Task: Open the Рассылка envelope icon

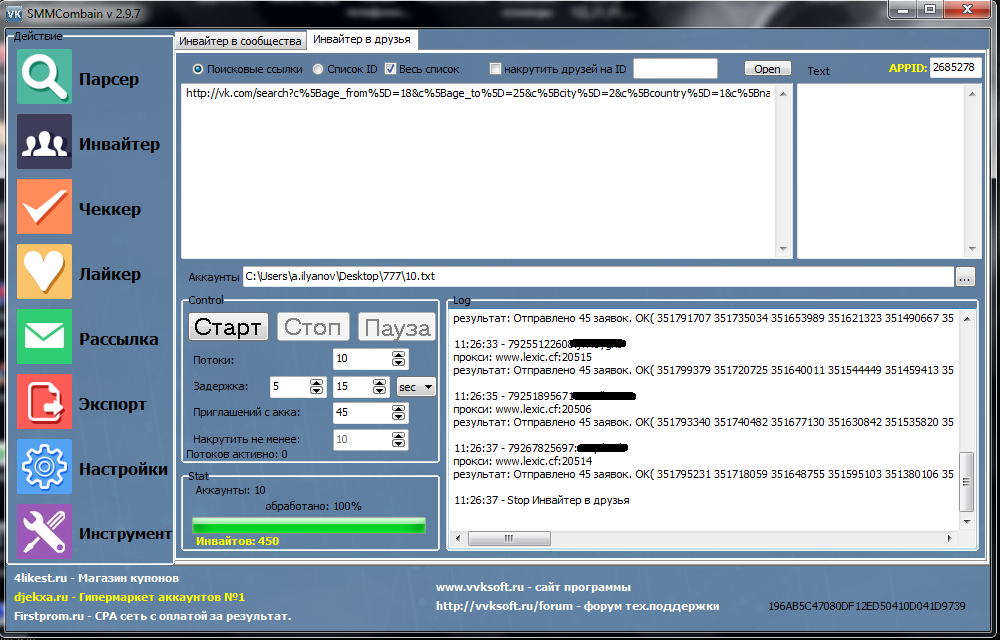Action: coord(44,338)
